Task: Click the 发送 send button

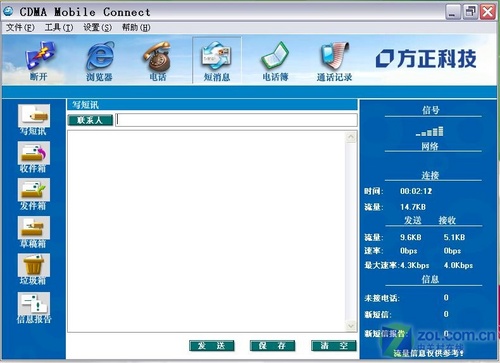Action: (x=212, y=346)
